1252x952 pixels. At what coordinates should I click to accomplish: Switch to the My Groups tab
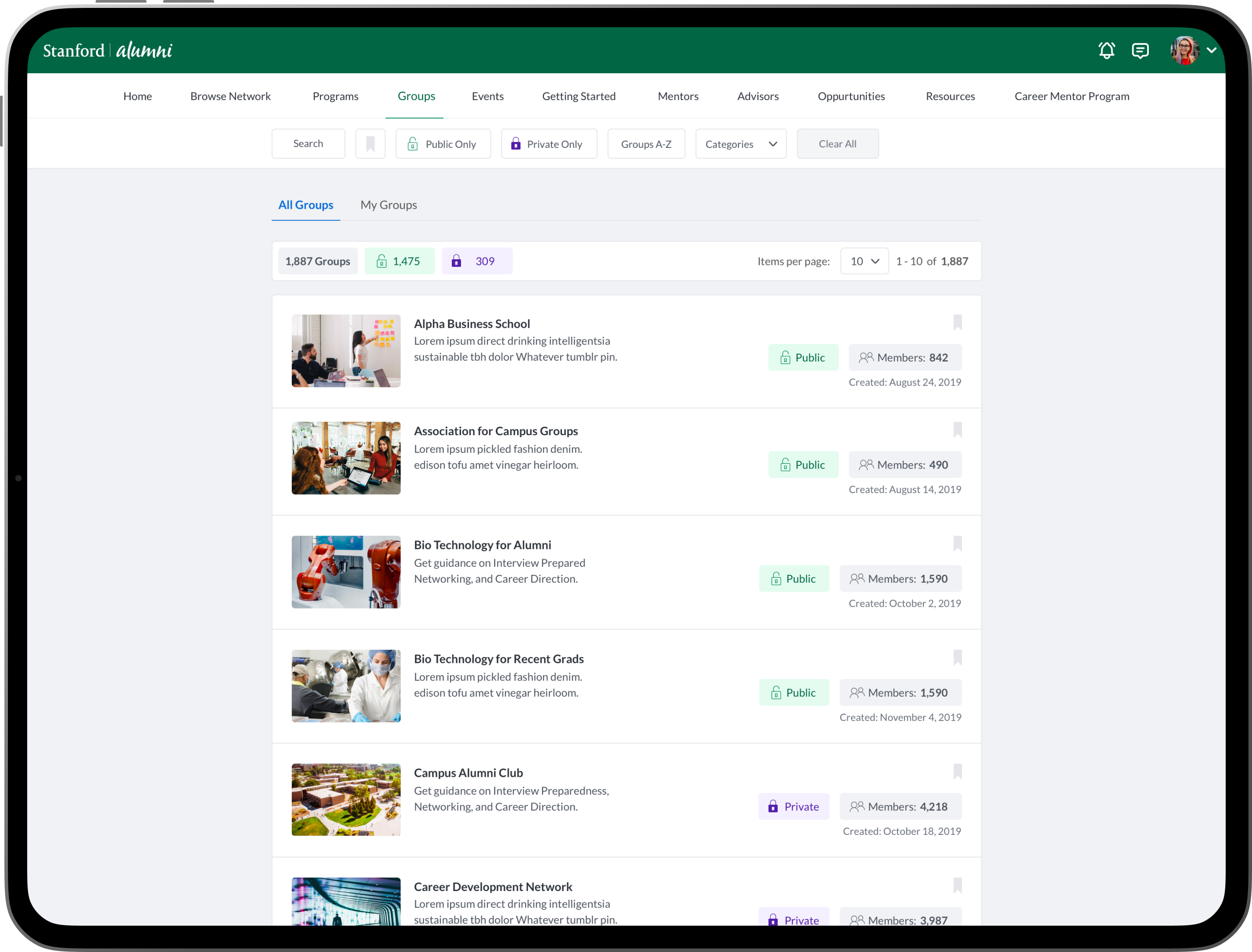tap(389, 205)
